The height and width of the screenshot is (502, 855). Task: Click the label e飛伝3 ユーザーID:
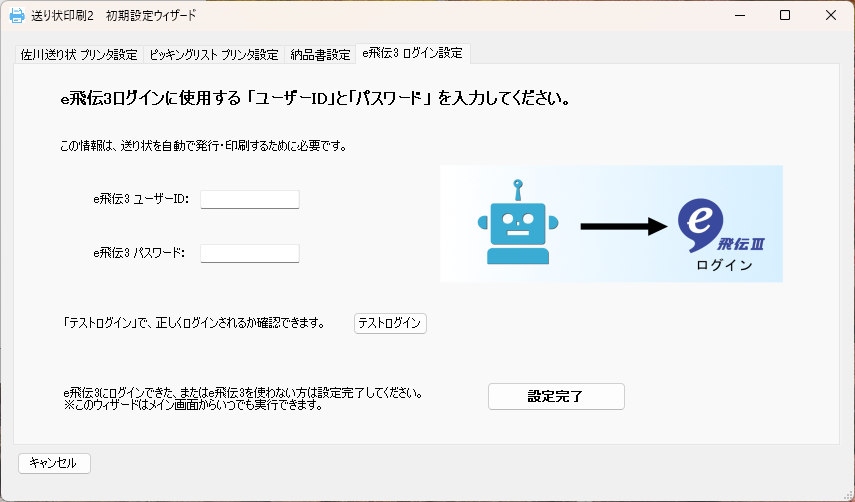[x=141, y=199]
